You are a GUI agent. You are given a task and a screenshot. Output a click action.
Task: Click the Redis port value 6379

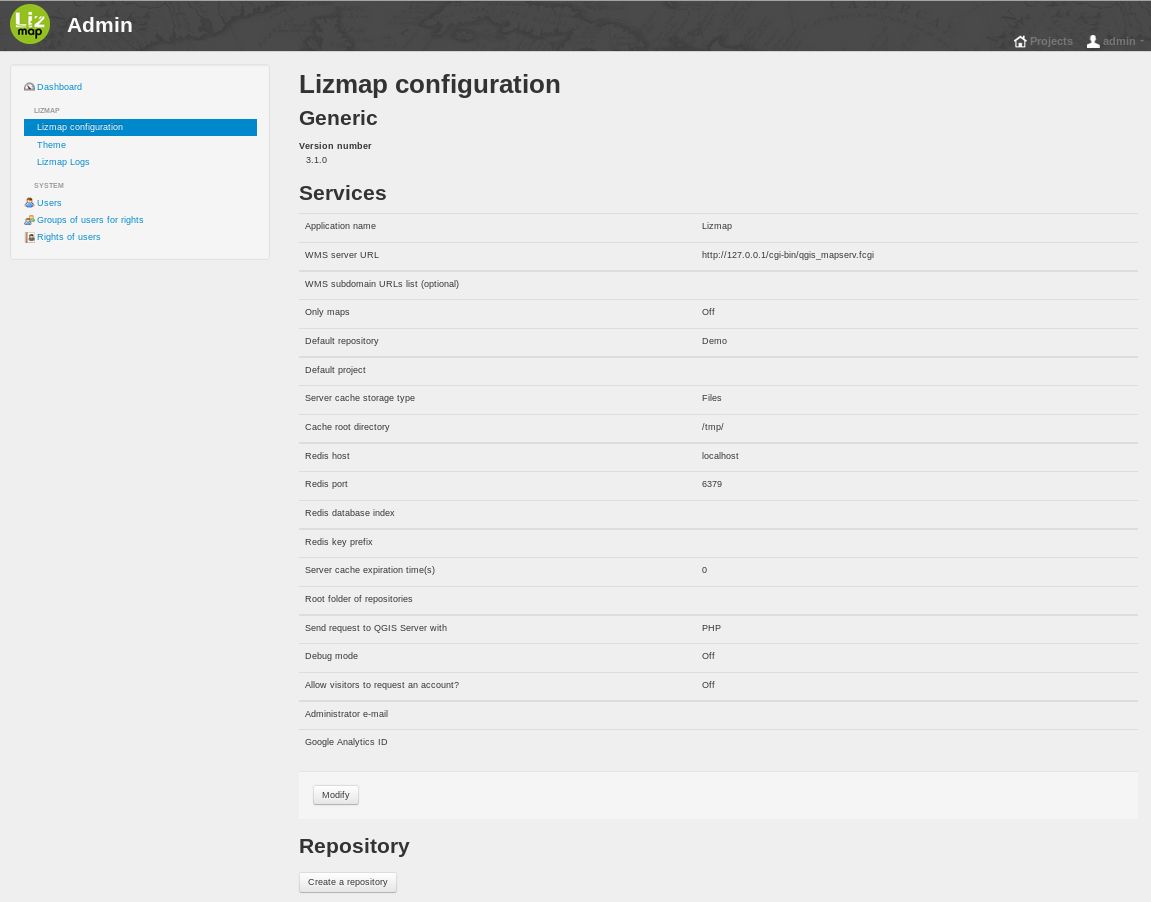pyautogui.click(x=712, y=484)
